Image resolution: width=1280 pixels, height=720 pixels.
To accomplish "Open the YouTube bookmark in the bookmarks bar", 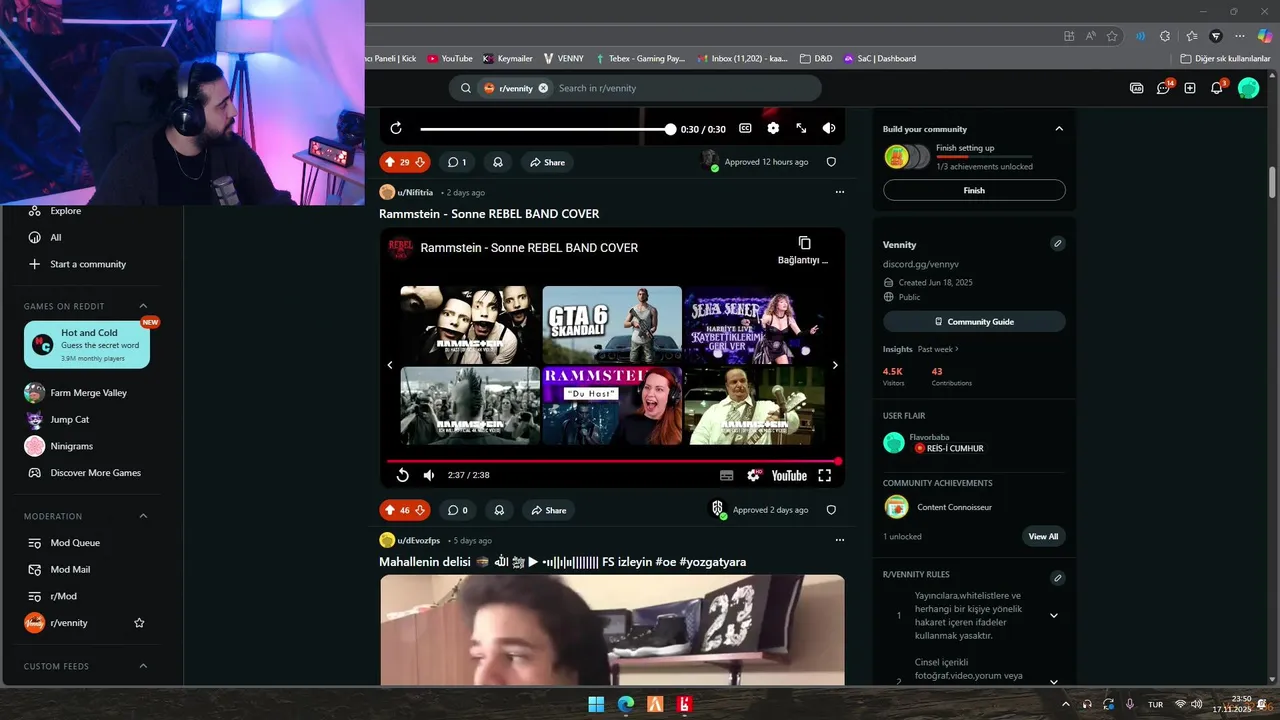I will click(449, 59).
